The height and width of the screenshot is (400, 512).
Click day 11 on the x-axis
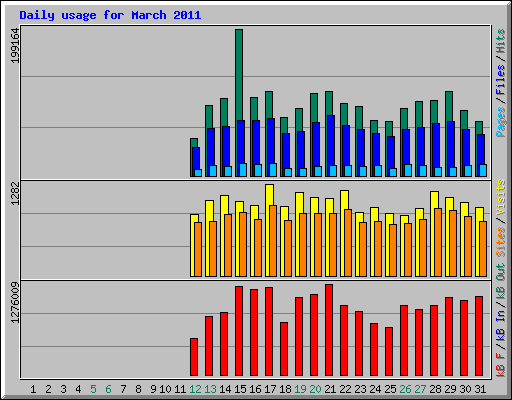tap(180, 389)
